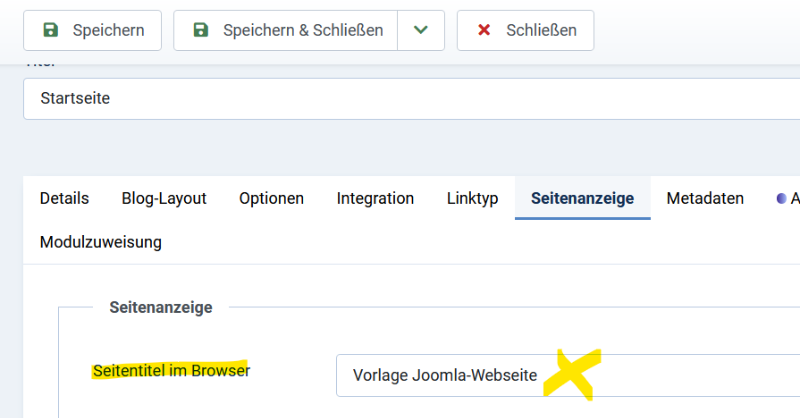Open the Optionen tab
The height and width of the screenshot is (418, 800).
271,198
